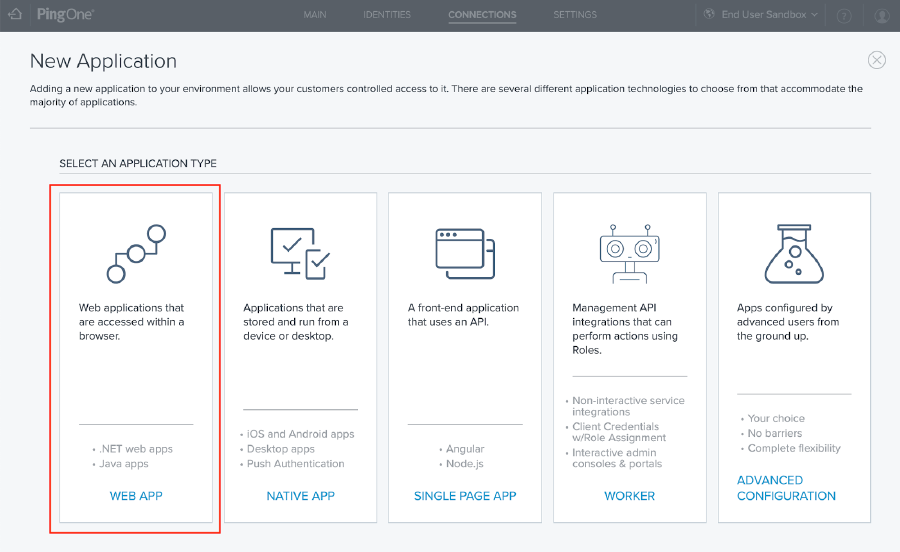Image resolution: width=900 pixels, height=552 pixels.
Task: Go to the Main tab
Action: [x=314, y=15]
